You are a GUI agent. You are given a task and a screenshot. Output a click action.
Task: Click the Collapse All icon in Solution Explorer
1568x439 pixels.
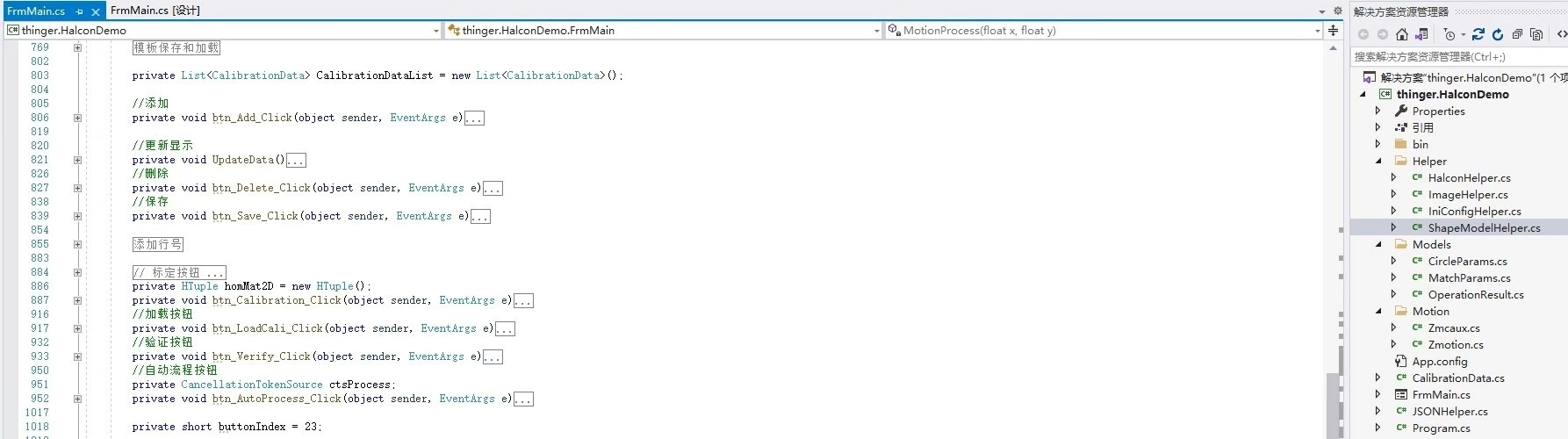1517,34
